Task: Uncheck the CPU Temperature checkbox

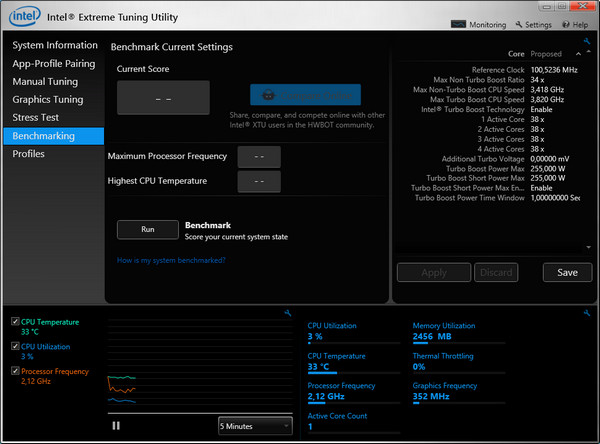Action: click(14, 322)
